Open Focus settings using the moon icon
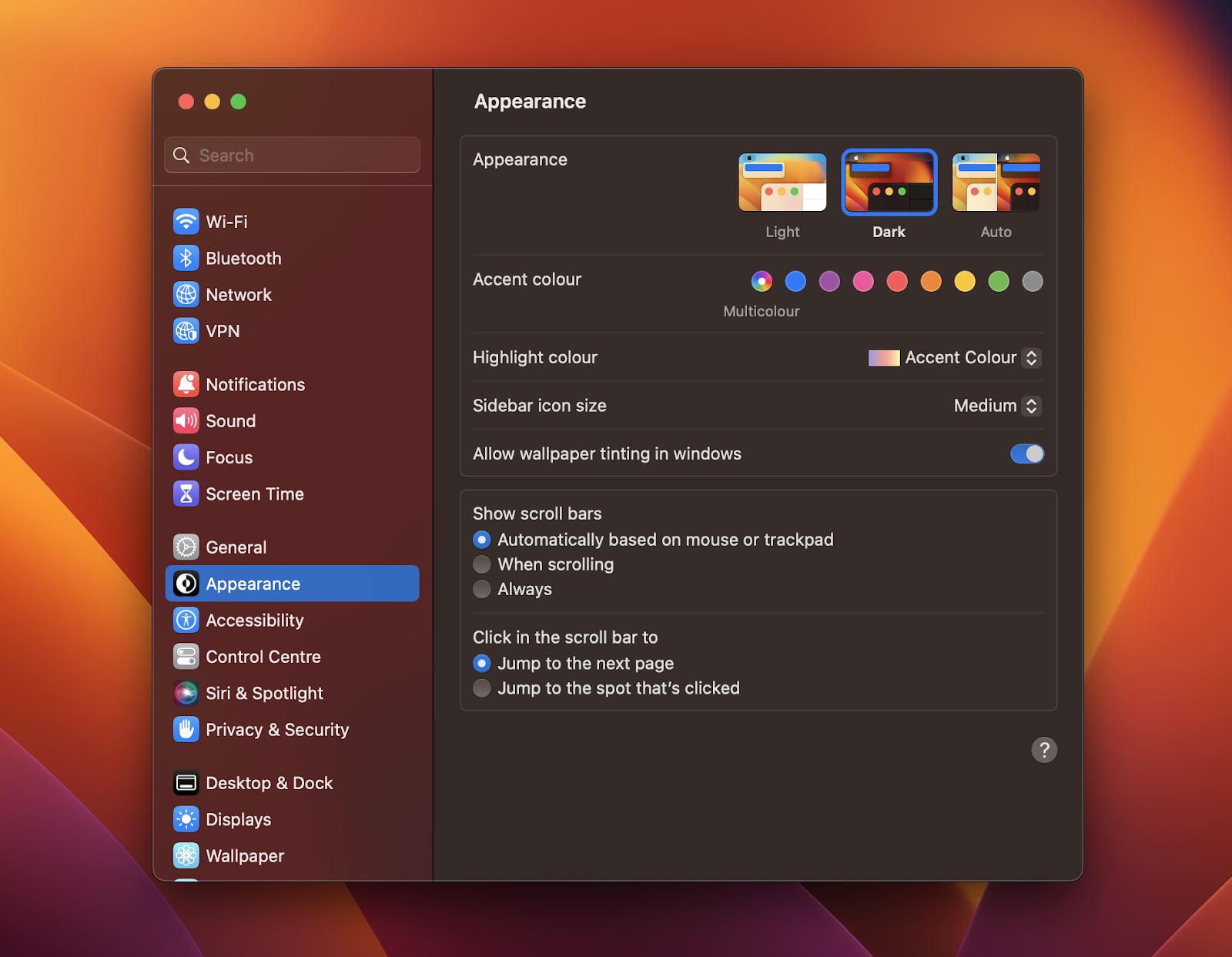Viewport: 1232px width, 957px height. tap(186, 457)
